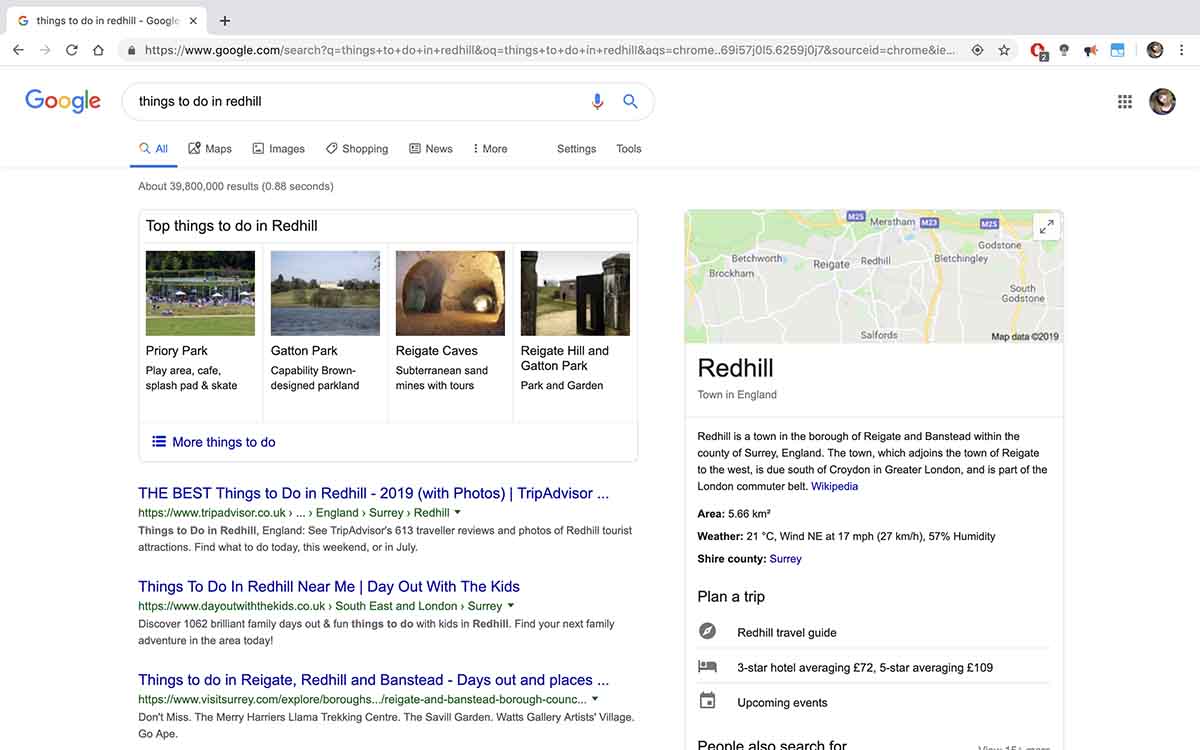Screen dimensions: 1200x750
Task: Bookmark this page with the star icon
Action: click(x=1004, y=48)
